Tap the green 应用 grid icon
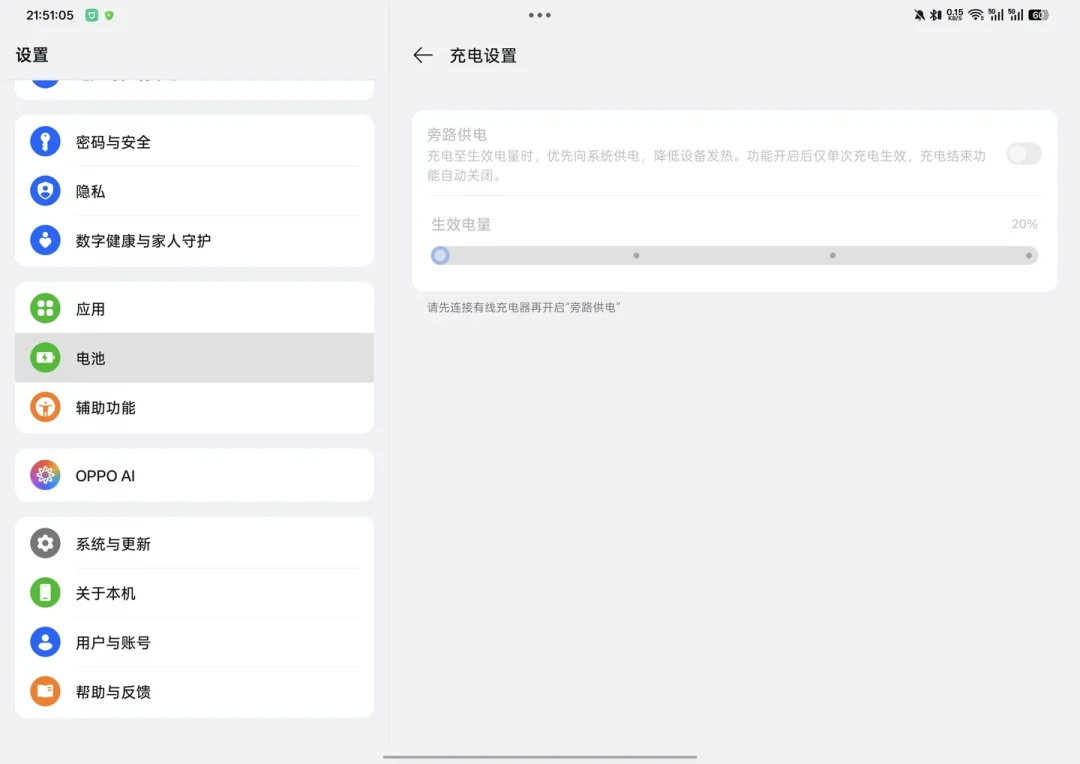The height and width of the screenshot is (764, 1080). pyautogui.click(x=45, y=309)
